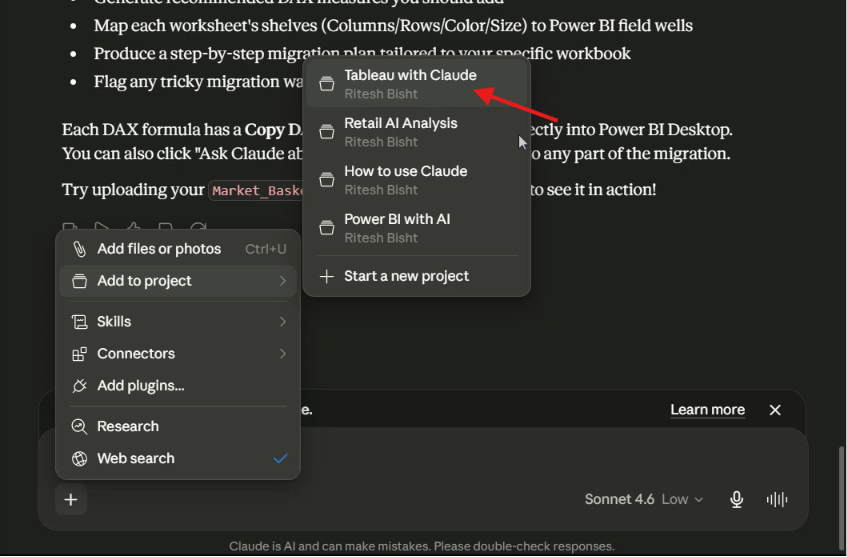Dismiss the banner with the X icon
This screenshot has height=557, width=847.
tap(775, 410)
